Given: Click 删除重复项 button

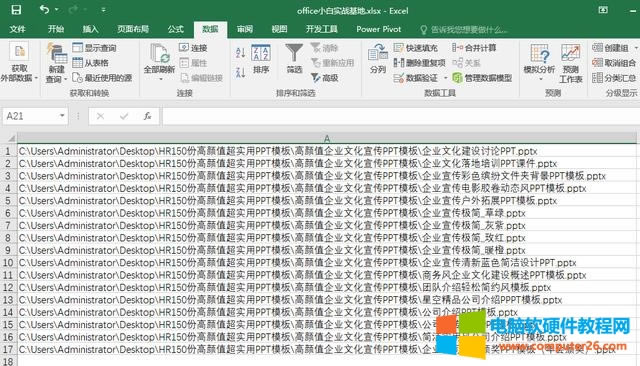Looking at the screenshot, I should [420, 63].
